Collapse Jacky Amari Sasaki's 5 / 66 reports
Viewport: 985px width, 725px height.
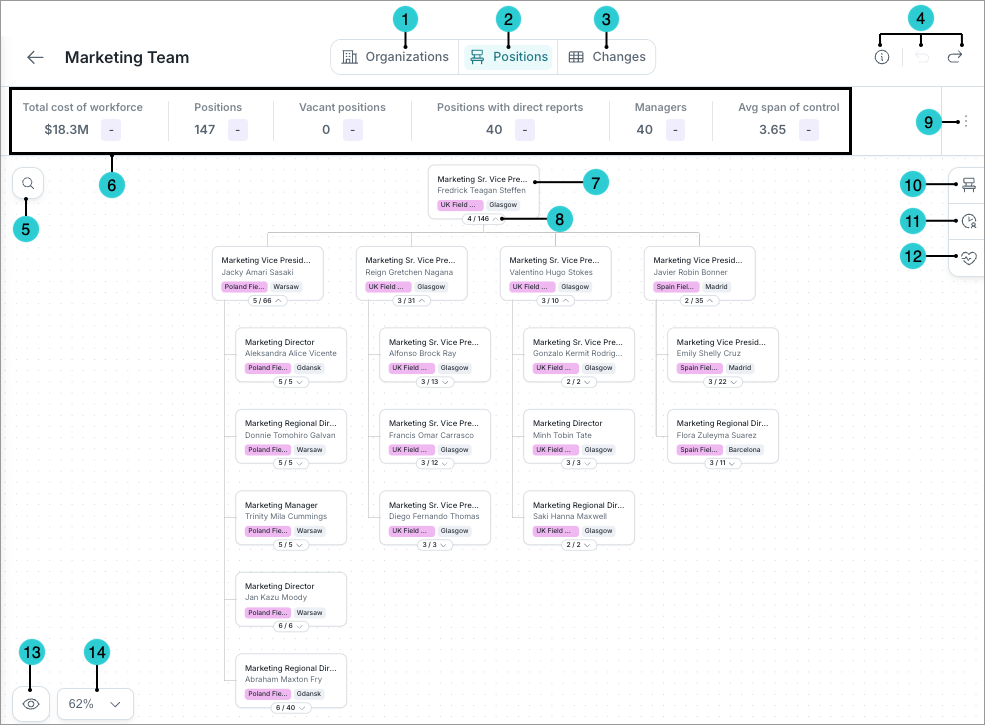tap(268, 300)
